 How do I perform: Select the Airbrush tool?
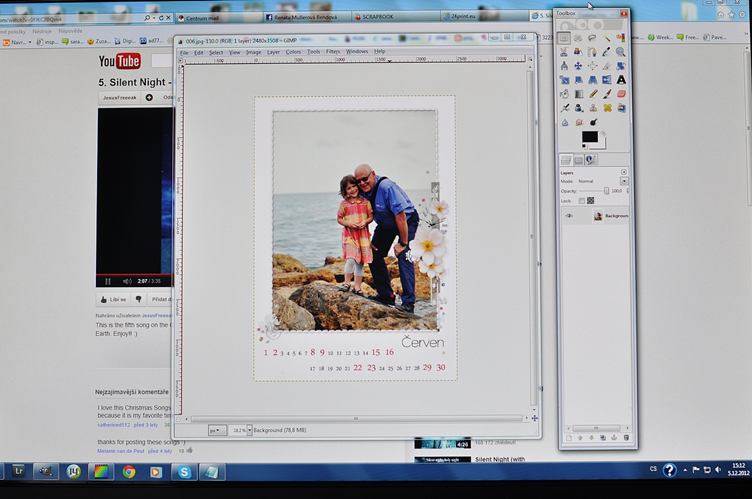(x=565, y=108)
